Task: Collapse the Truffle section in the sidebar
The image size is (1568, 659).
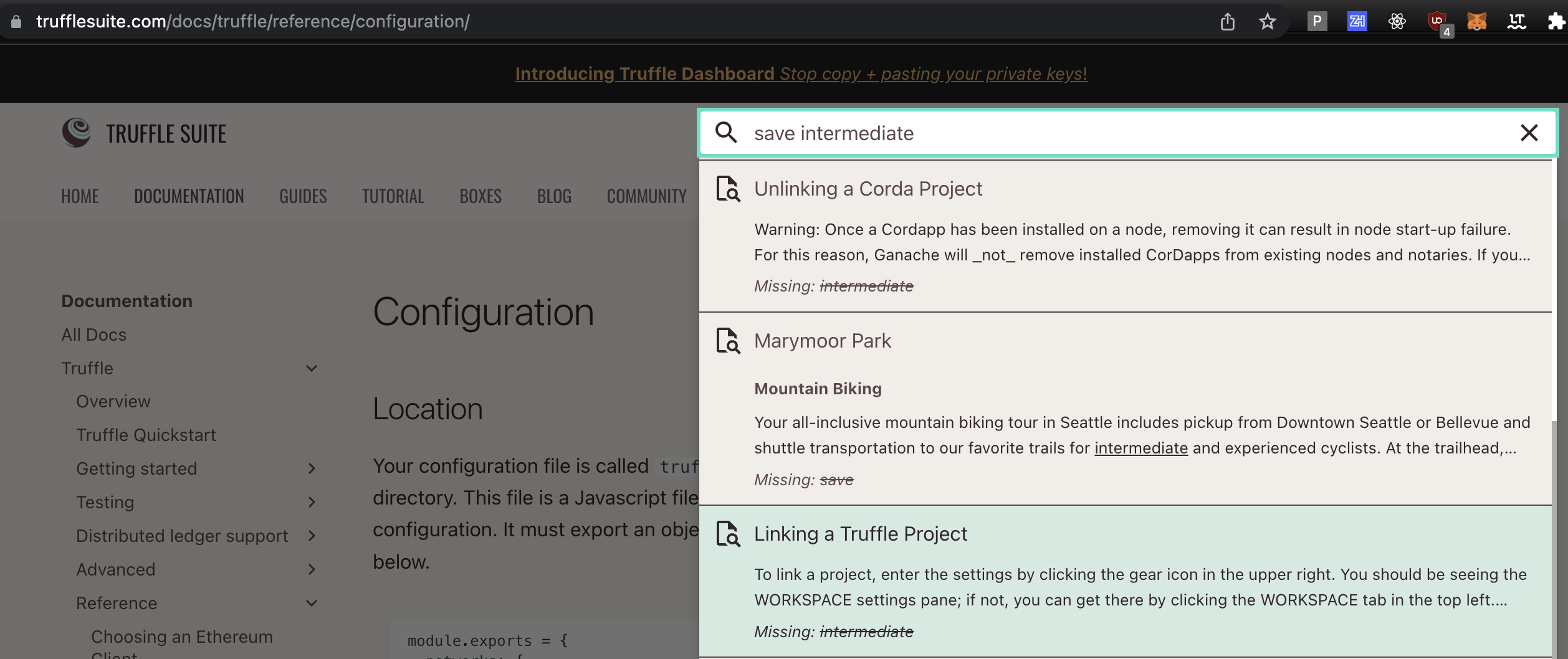Action: point(312,367)
